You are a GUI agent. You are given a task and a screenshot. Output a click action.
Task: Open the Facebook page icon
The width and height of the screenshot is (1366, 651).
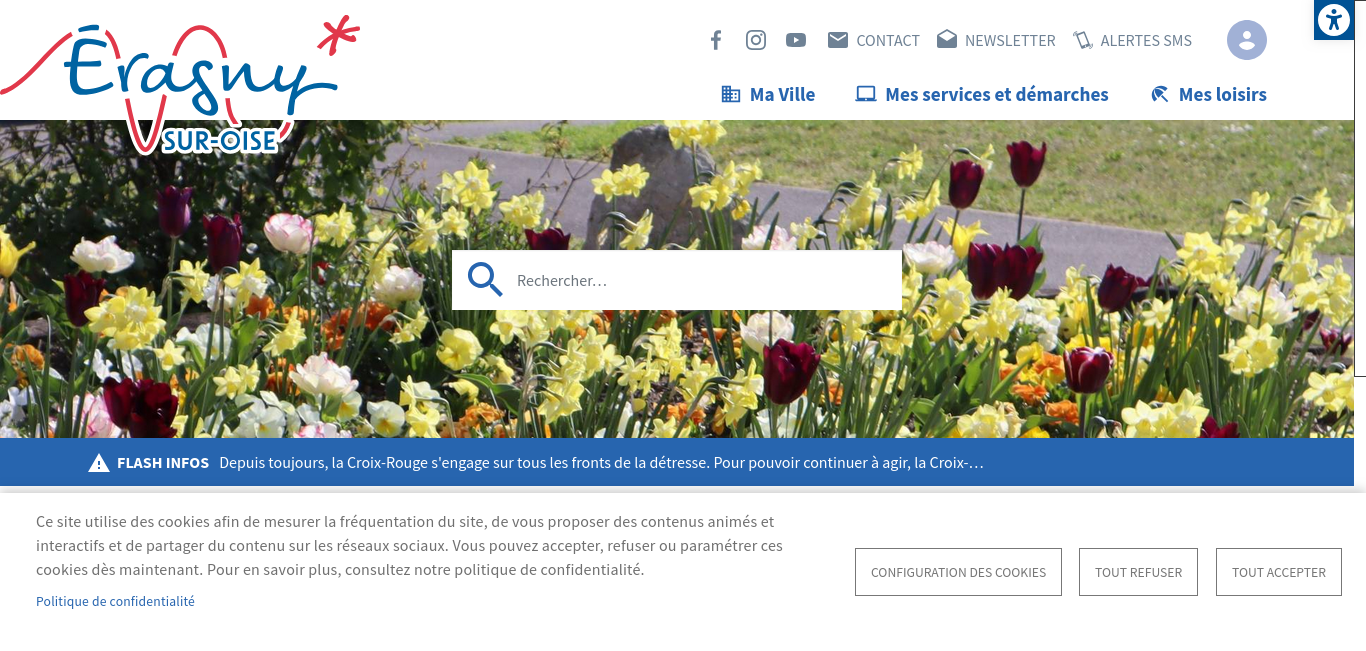point(716,40)
